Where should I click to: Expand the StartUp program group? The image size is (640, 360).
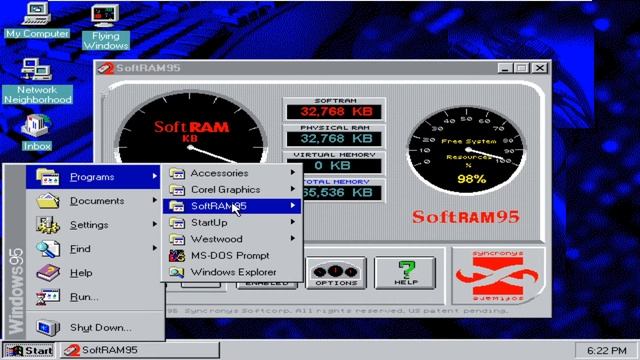click(232, 222)
